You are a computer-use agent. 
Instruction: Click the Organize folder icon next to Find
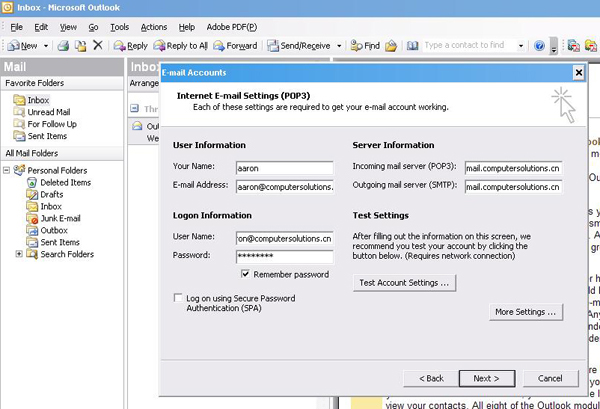point(391,46)
